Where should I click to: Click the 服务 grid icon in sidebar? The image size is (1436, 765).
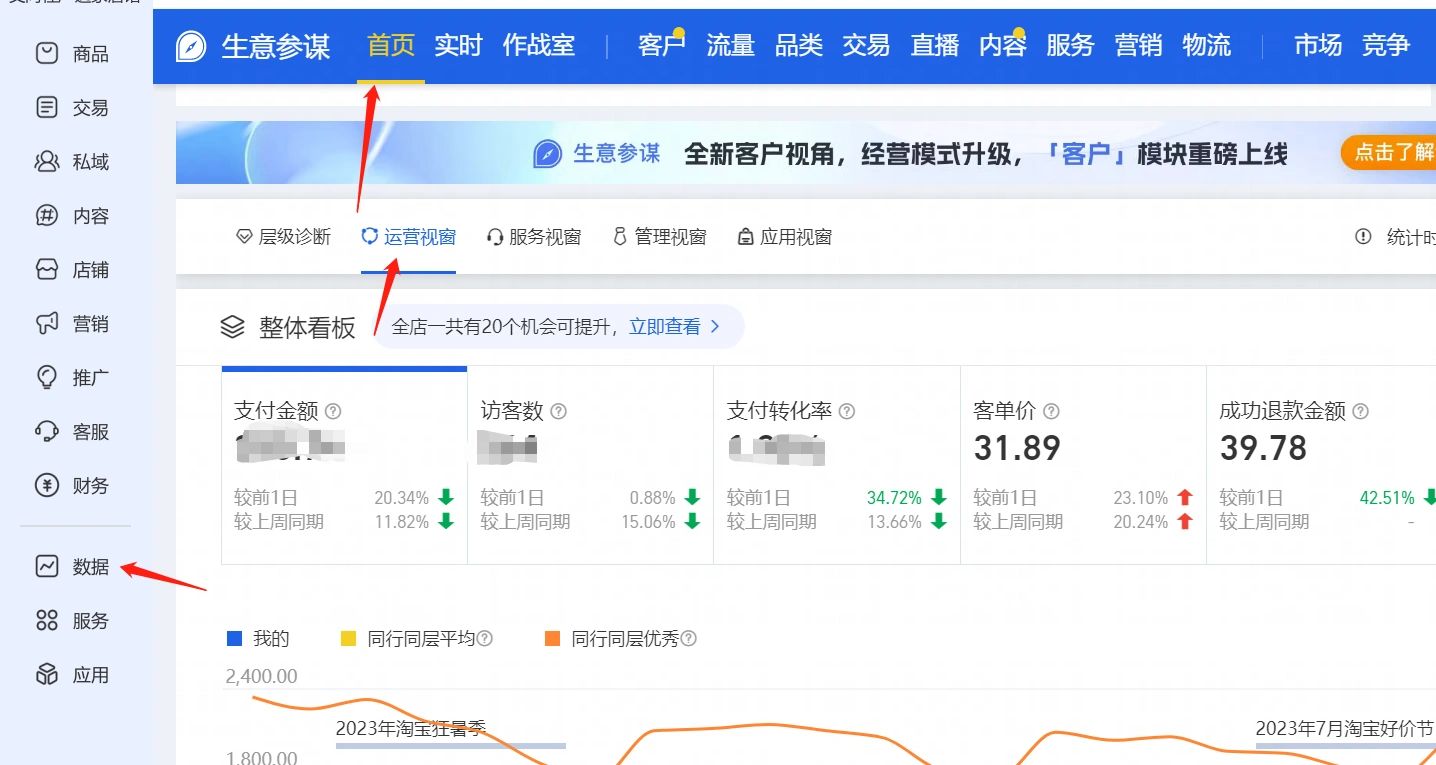[47, 620]
